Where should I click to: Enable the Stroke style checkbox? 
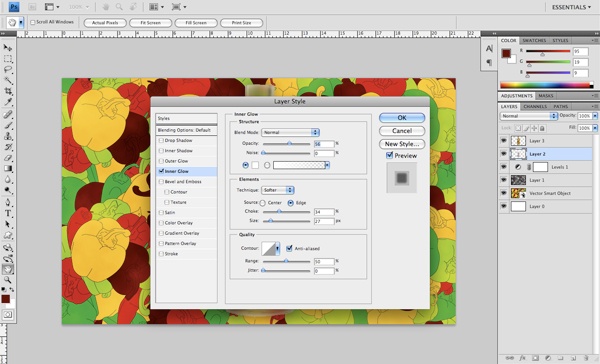161,254
